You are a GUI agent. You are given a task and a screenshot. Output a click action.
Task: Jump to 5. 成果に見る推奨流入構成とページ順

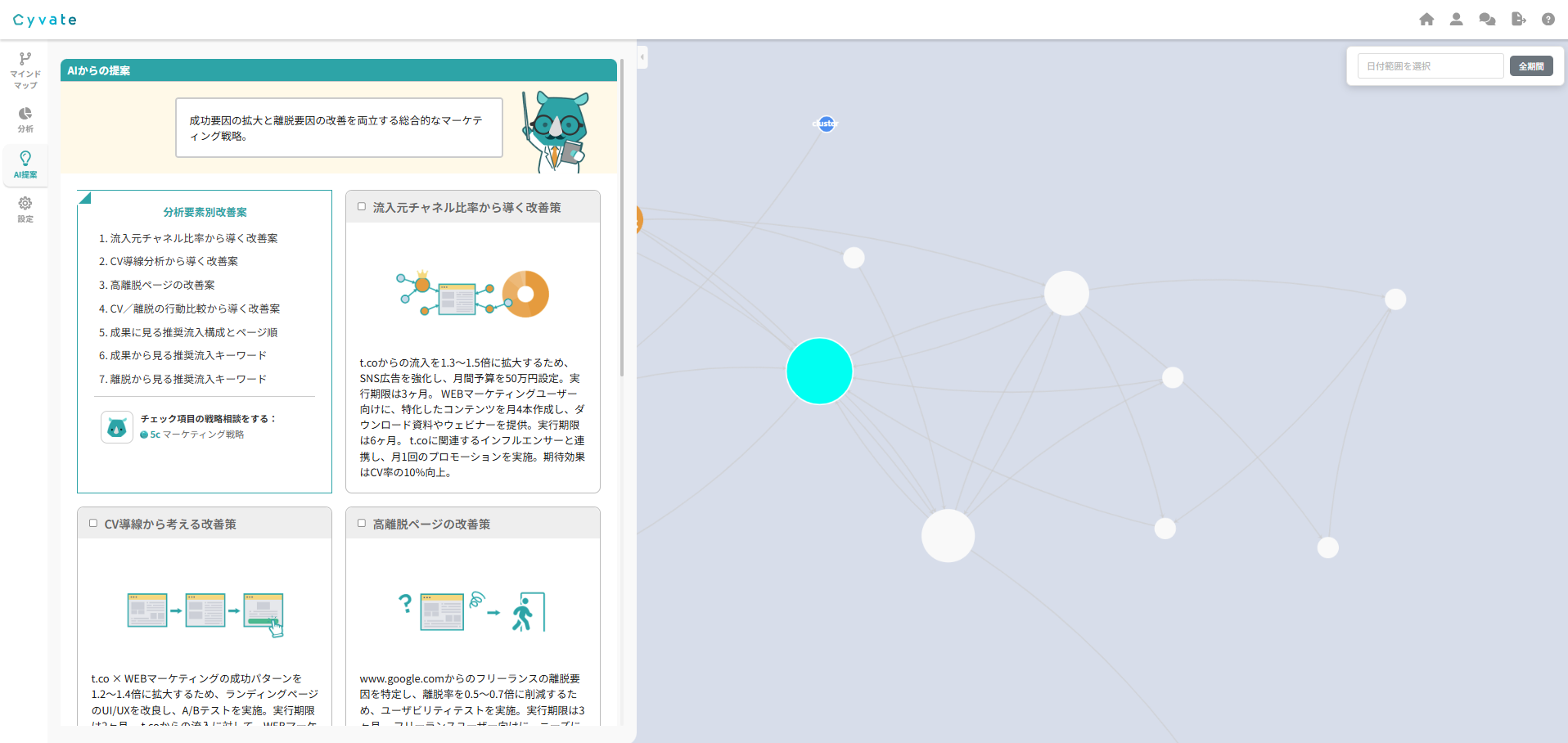(188, 332)
